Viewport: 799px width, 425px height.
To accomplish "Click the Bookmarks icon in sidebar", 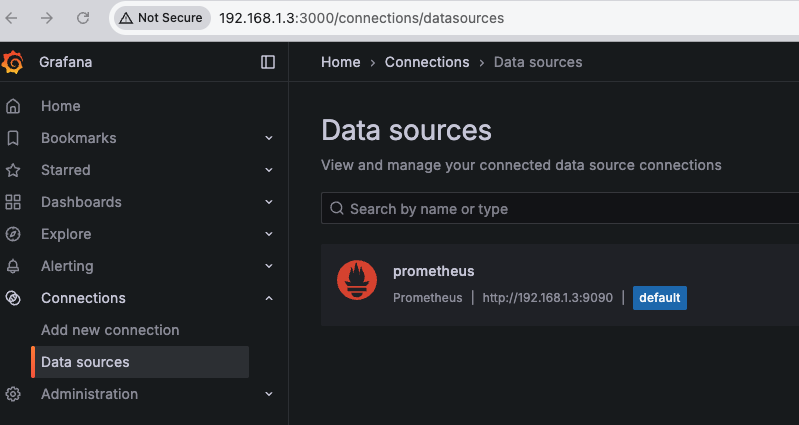I will pyautogui.click(x=13, y=138).
